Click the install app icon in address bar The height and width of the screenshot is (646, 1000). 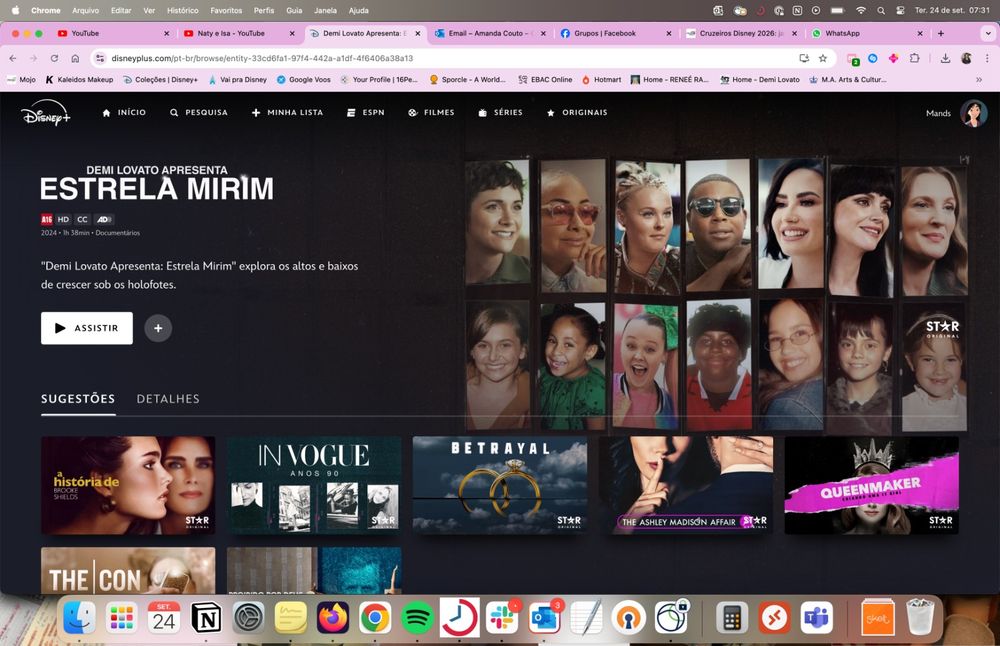(x=804, y=58)
